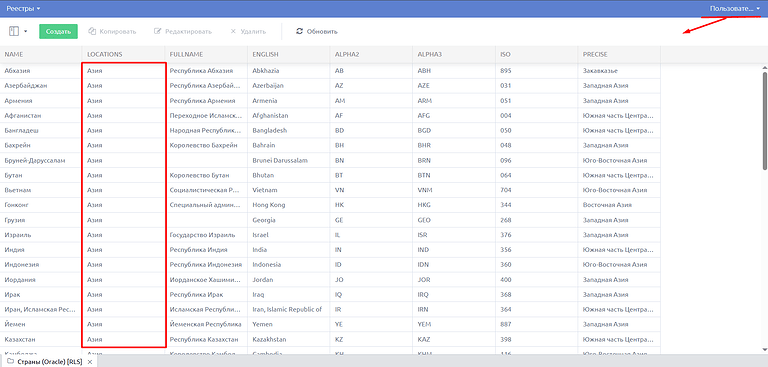The width and height of the screenshot is (768, 367).
Task: Click the AZ alpha2 code cell
Action: (371, 85)
